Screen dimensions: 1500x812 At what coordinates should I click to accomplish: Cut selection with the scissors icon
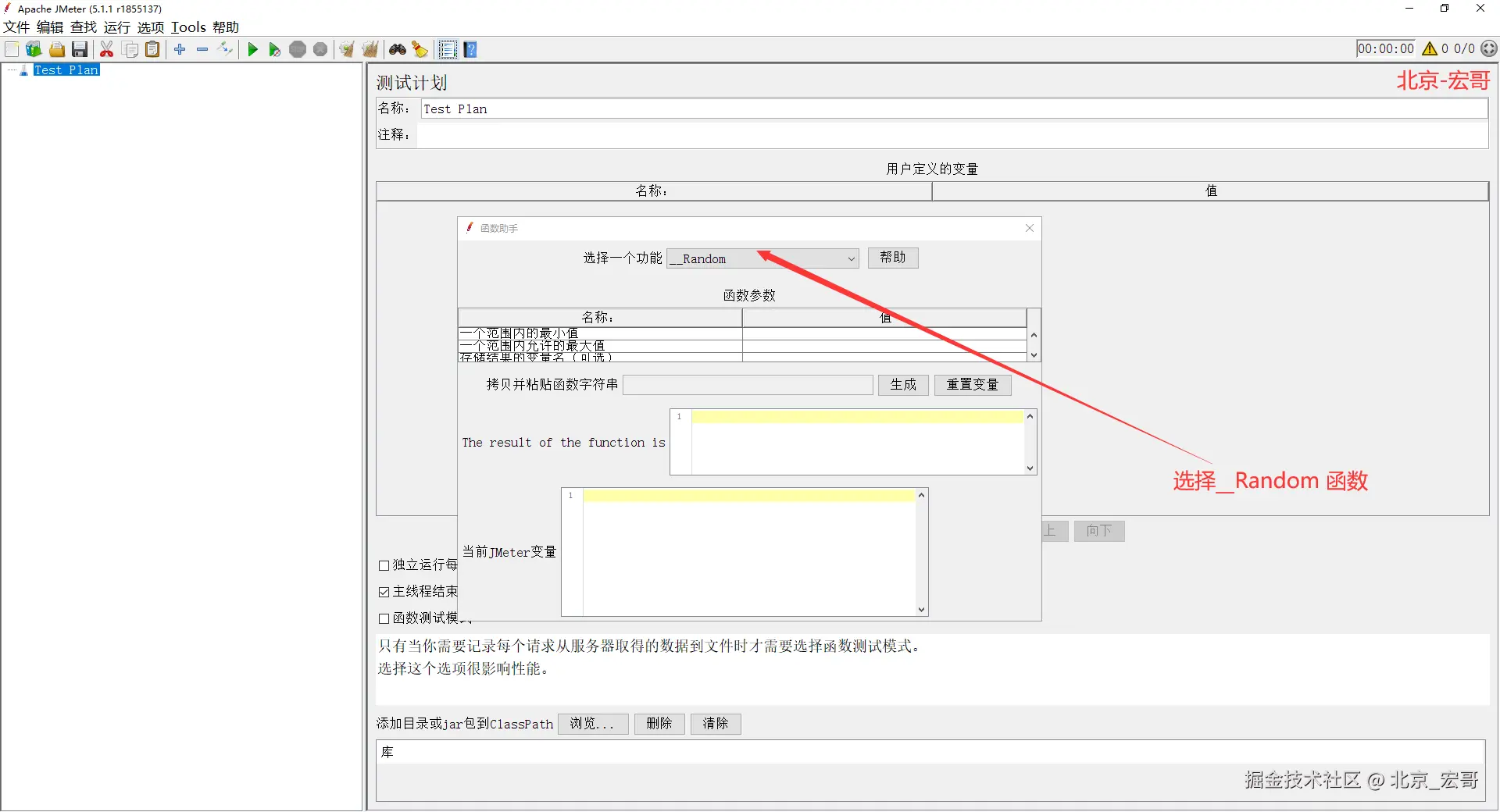coord(107,49)
